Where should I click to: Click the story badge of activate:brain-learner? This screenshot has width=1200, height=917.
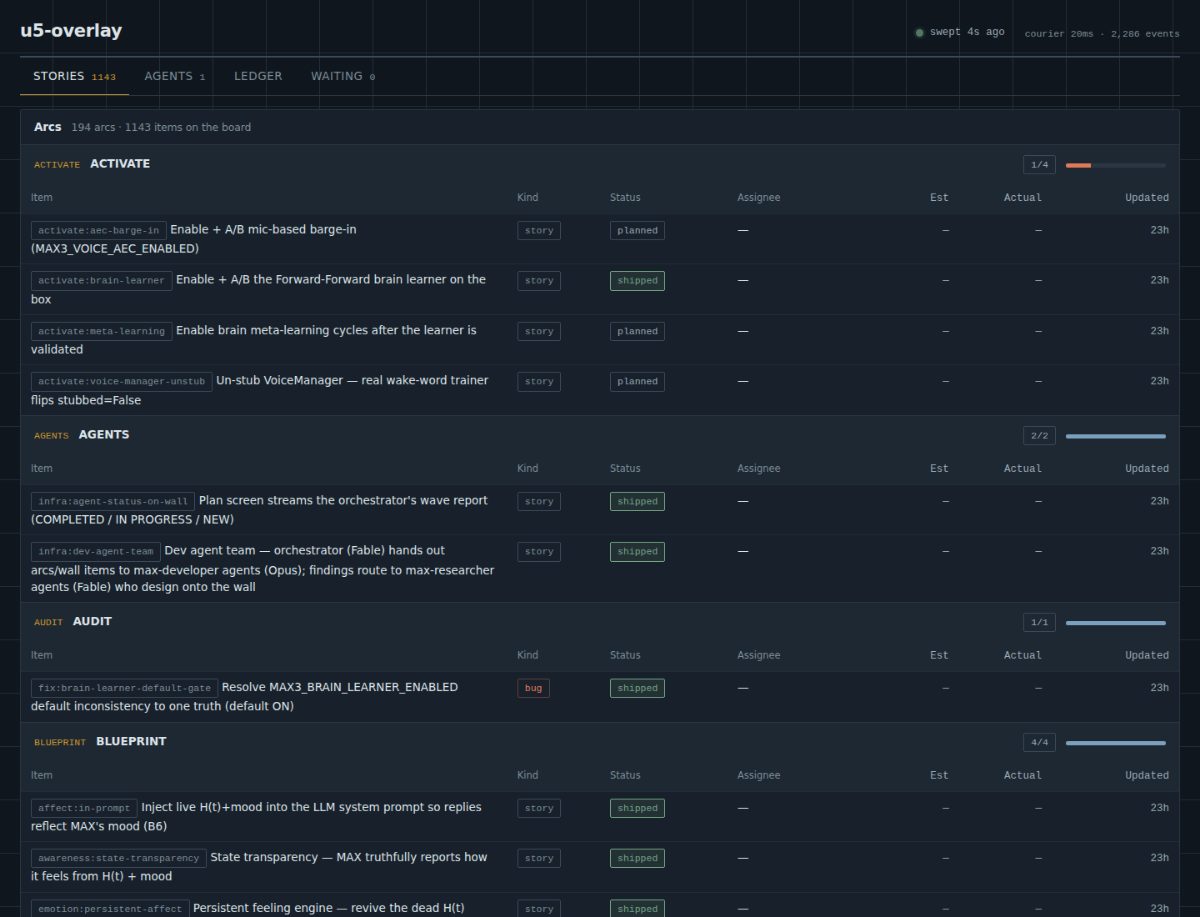(539, 281)
